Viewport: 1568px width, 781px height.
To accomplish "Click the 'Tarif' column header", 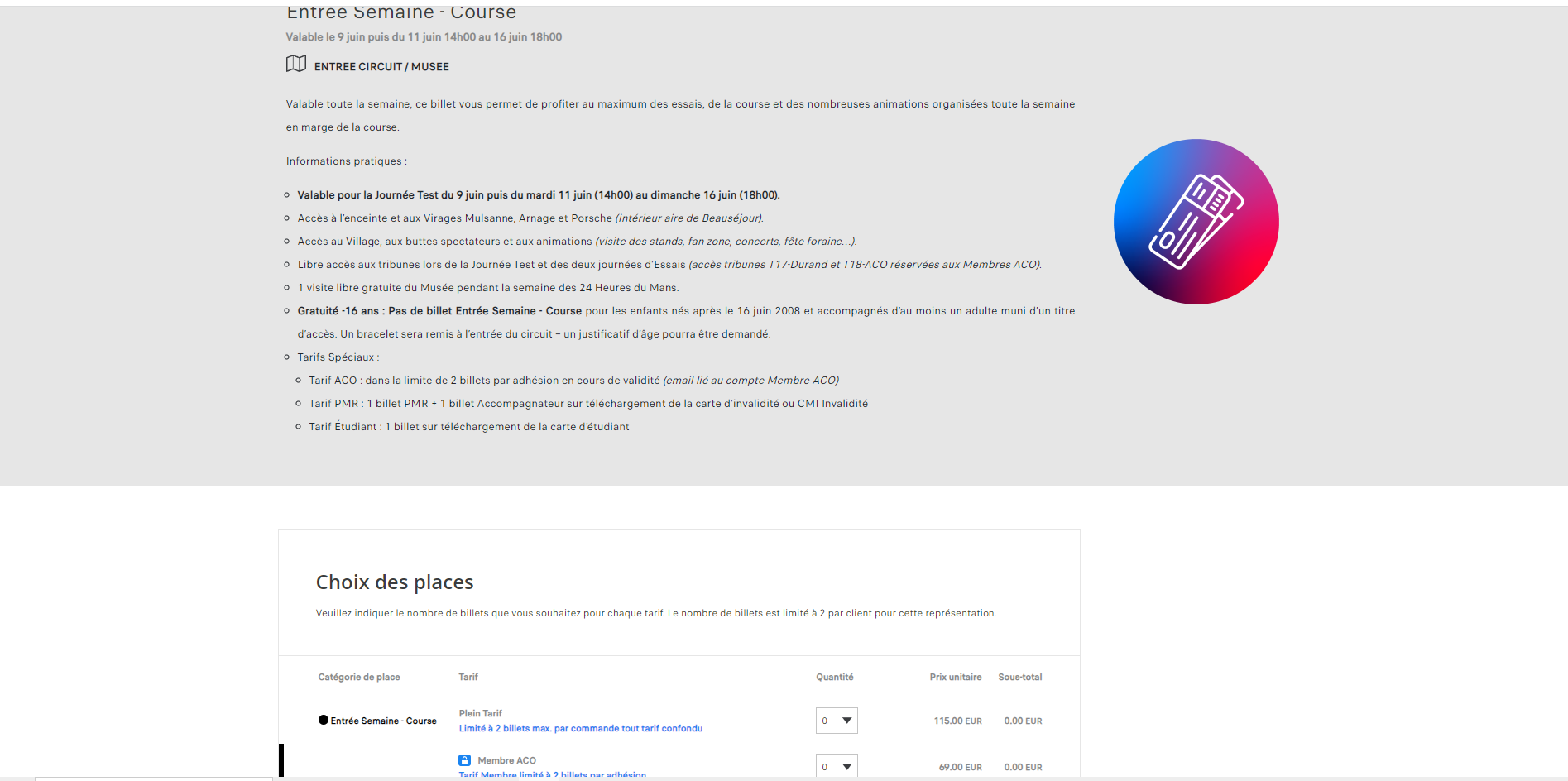I will click(468, 678).
